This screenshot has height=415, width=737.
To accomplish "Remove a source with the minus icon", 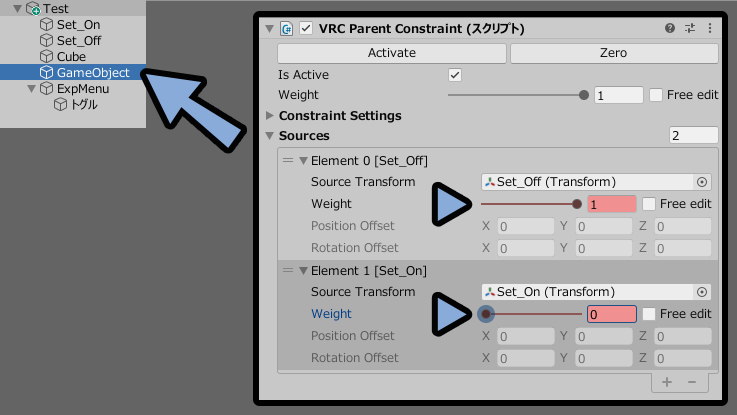I will coord(692,382).
